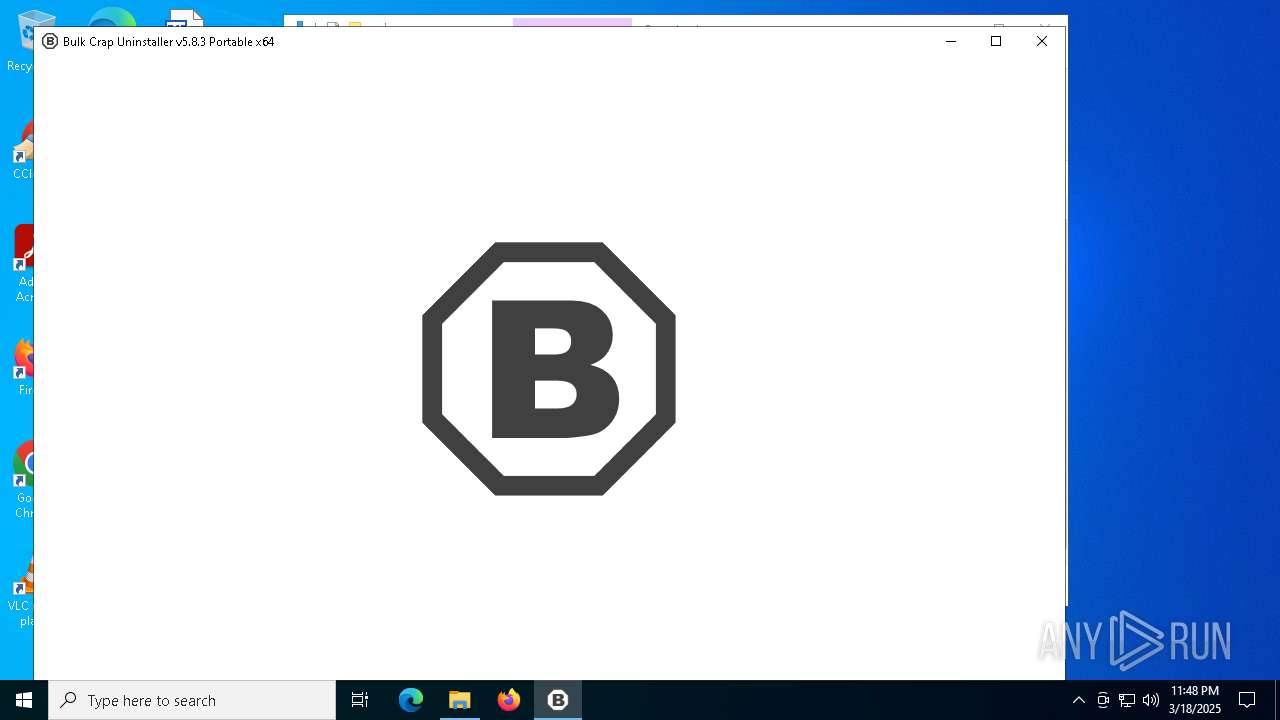
Task: Open the notification center
Action: 1247,700
